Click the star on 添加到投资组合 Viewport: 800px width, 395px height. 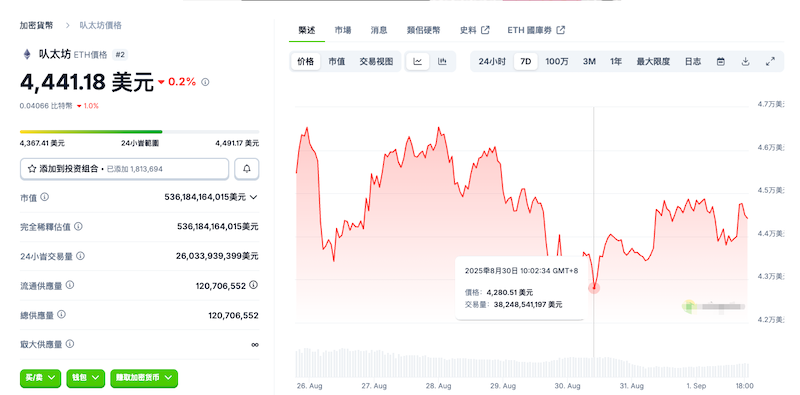click(32, 168)
